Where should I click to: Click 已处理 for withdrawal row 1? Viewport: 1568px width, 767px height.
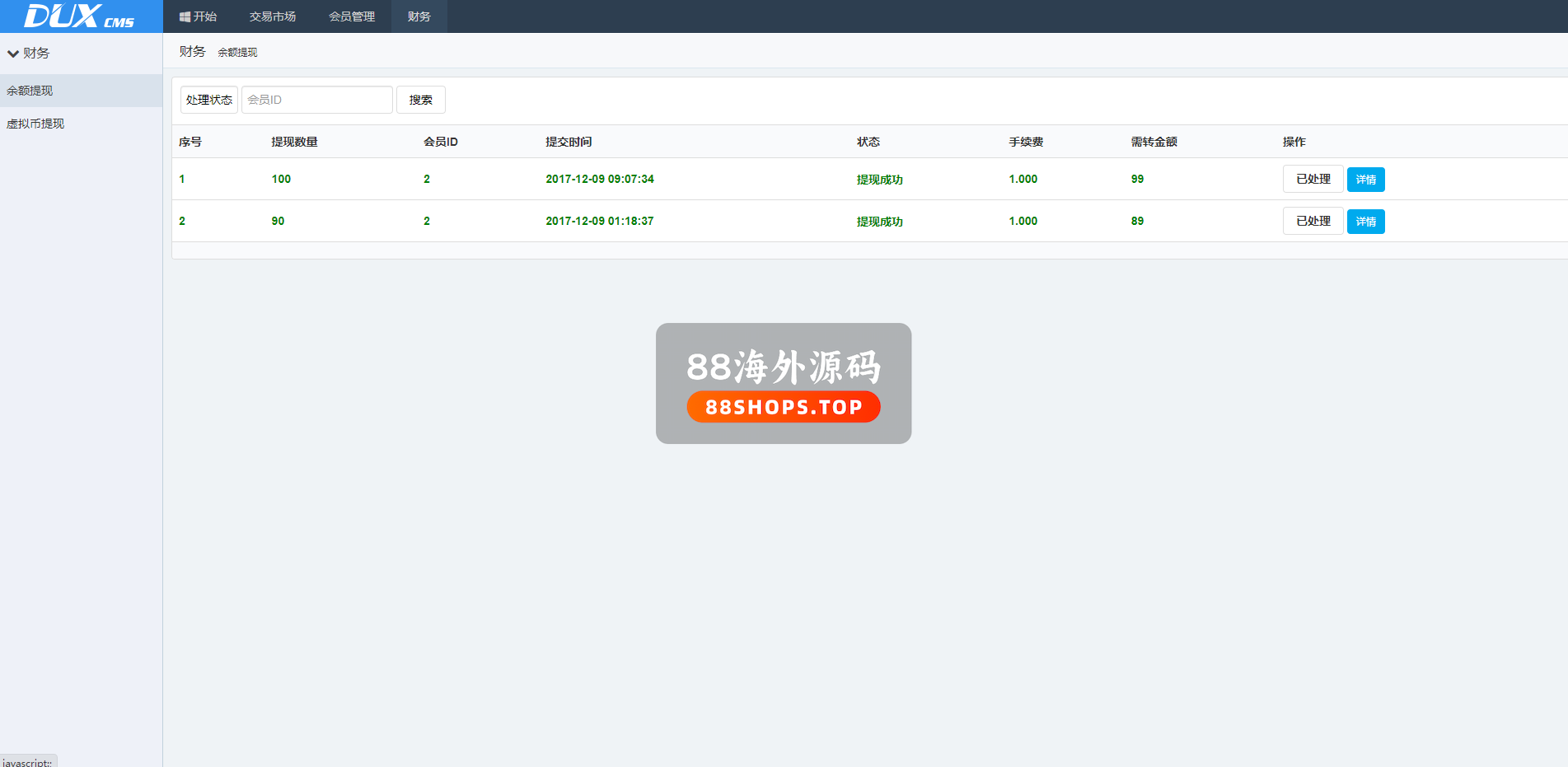pos(1313,179)
